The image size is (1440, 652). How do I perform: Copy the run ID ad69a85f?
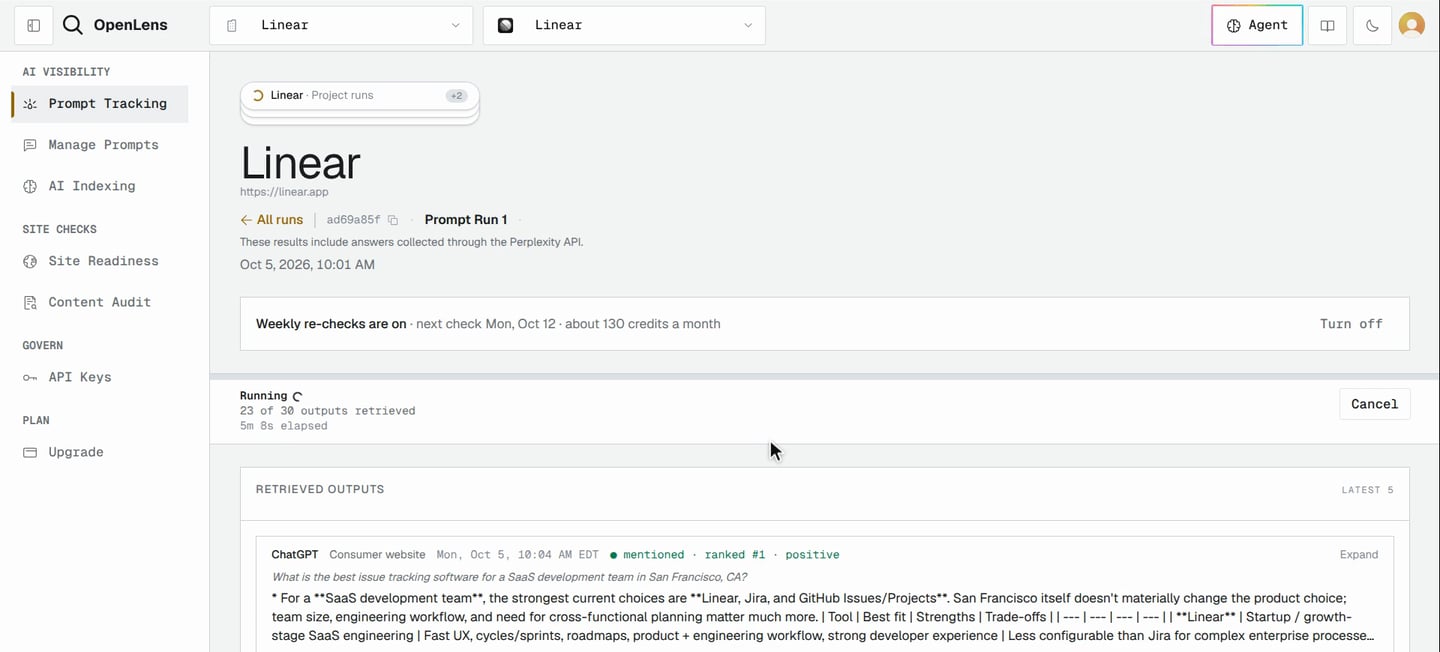click(x=393, y=220)
